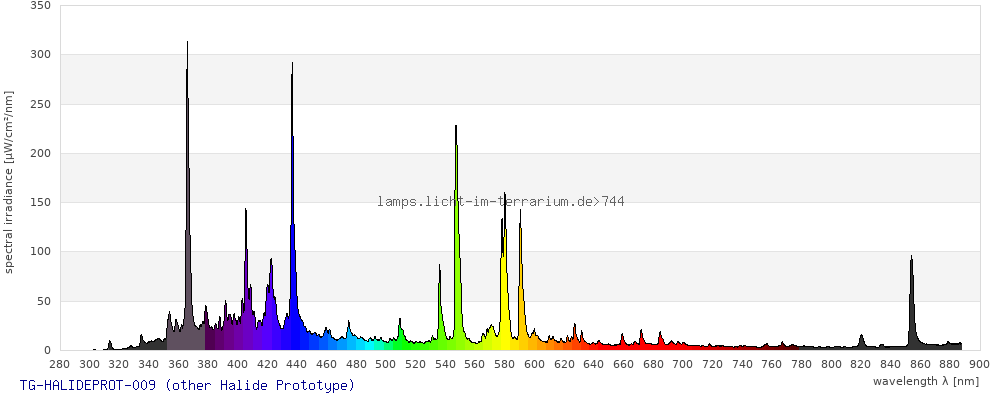Click the 540 wavelength tick label

click(446, 364)
